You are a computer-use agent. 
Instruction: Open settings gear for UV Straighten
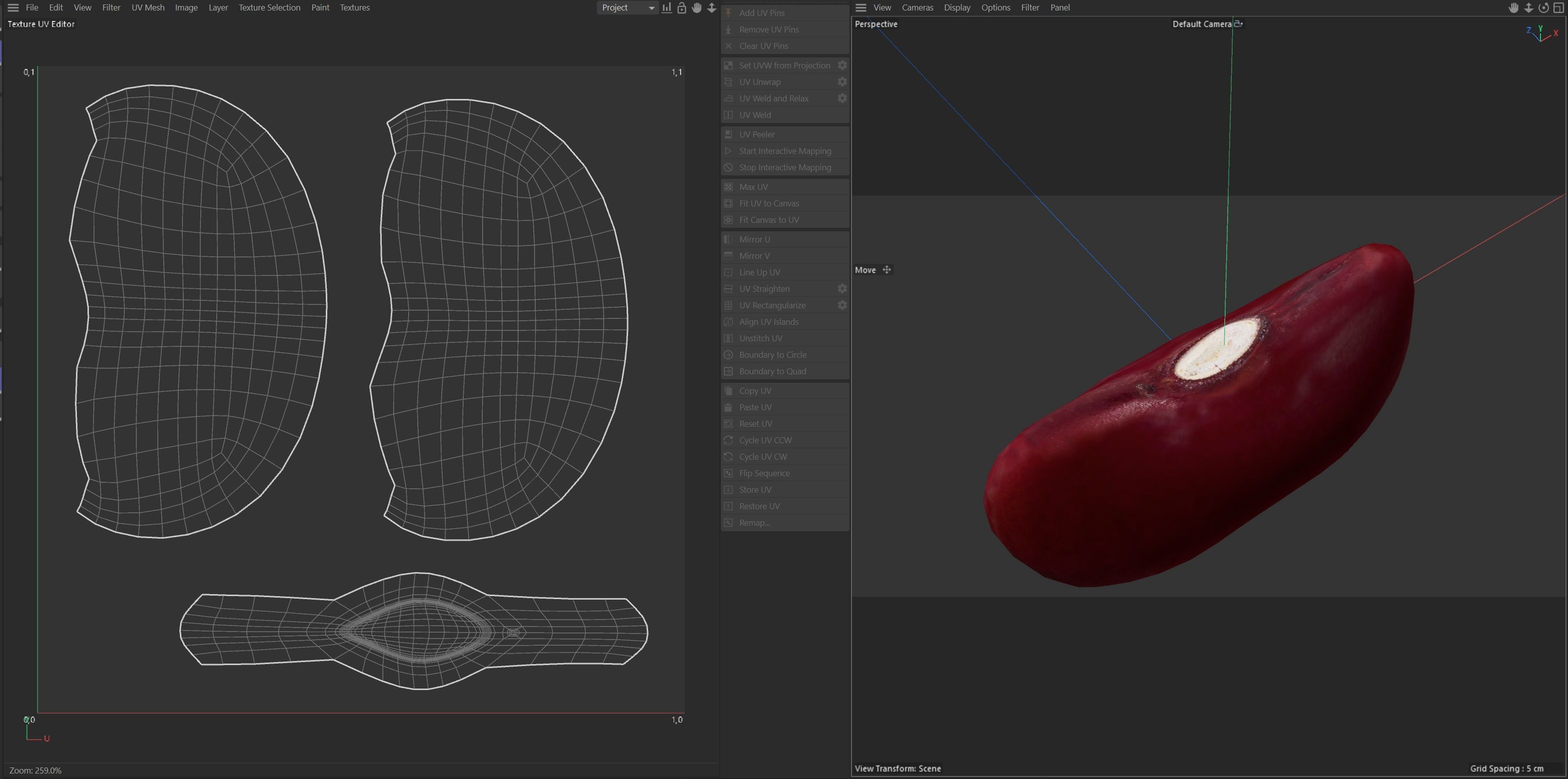pyautogui.click(x=842, y=288)
